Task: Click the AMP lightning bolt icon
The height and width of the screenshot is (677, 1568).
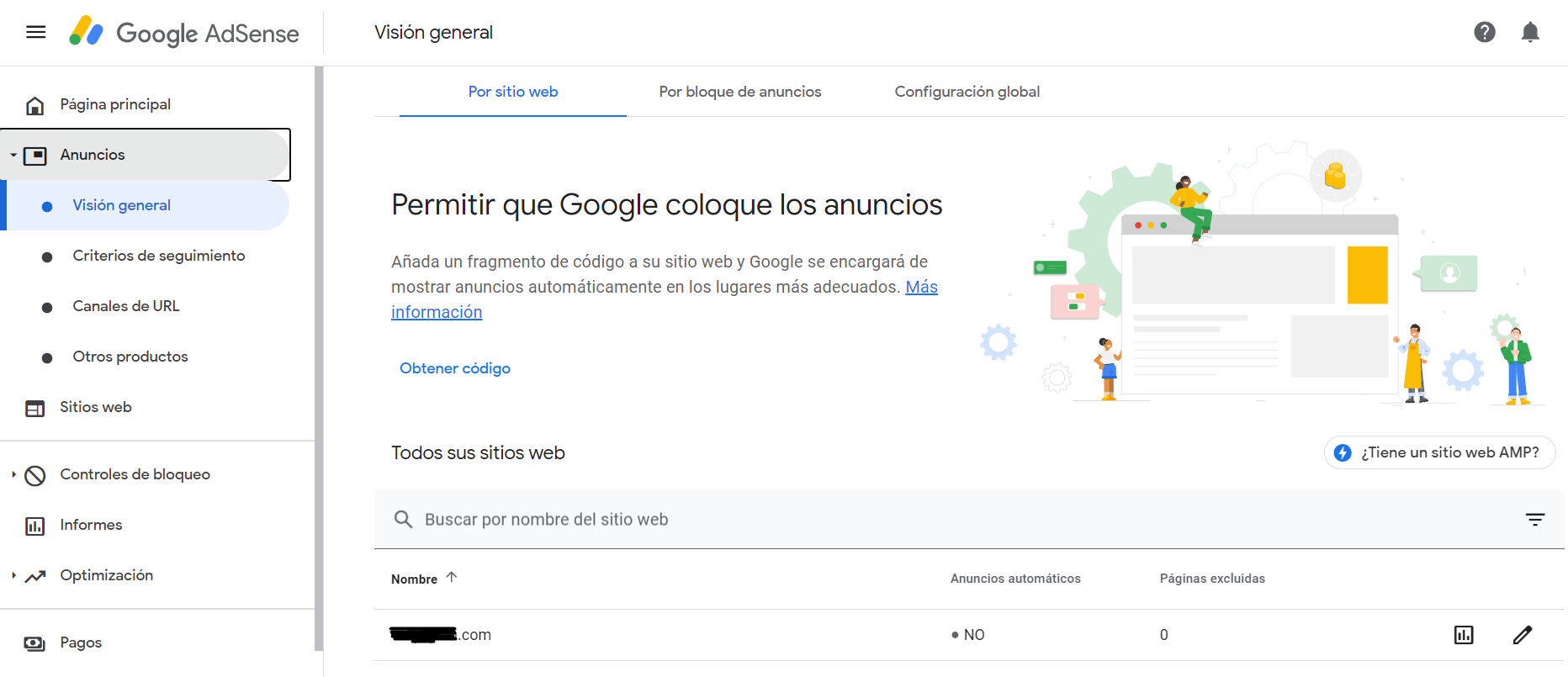Action: pyautogui.click(x=1343, y=452)
